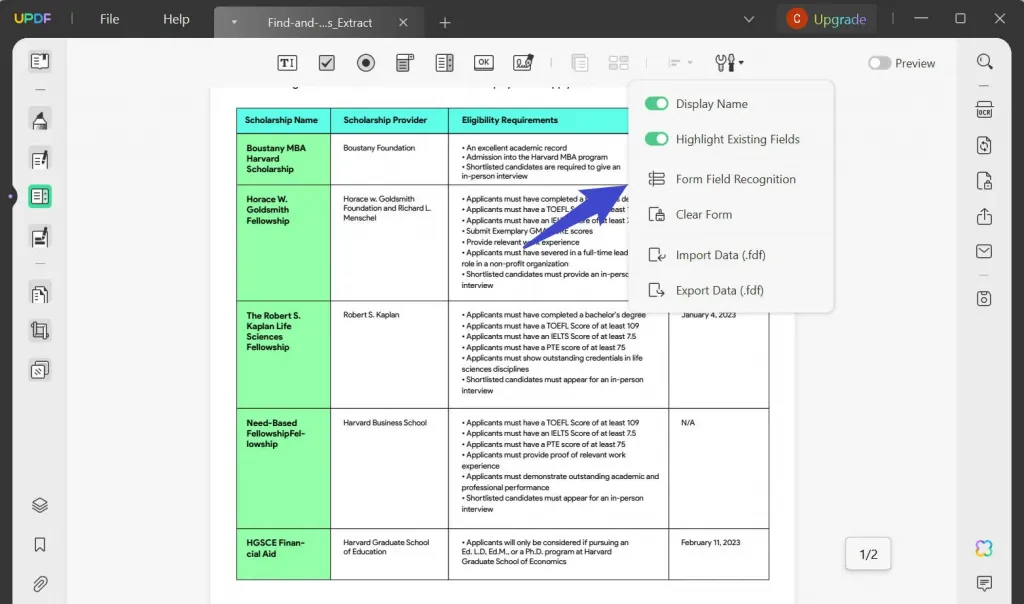The height and width of the screenshot is (604, 1024).
Task: Click the 1/2 page indicator
Action: point(868,554)
